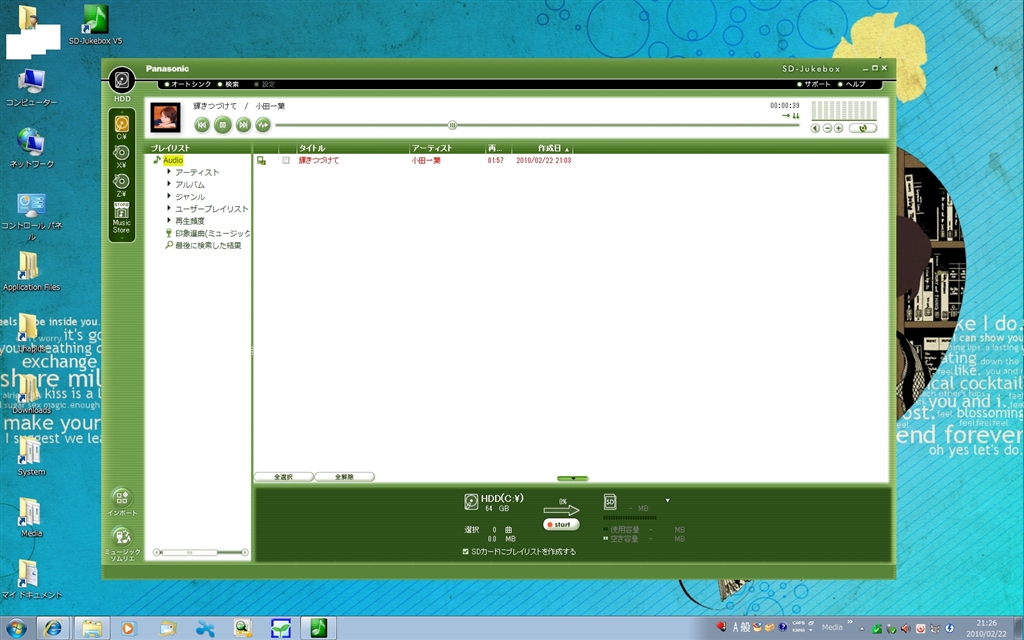
Task: Open the SD card dropdown arrow
Action: (667, 500)
